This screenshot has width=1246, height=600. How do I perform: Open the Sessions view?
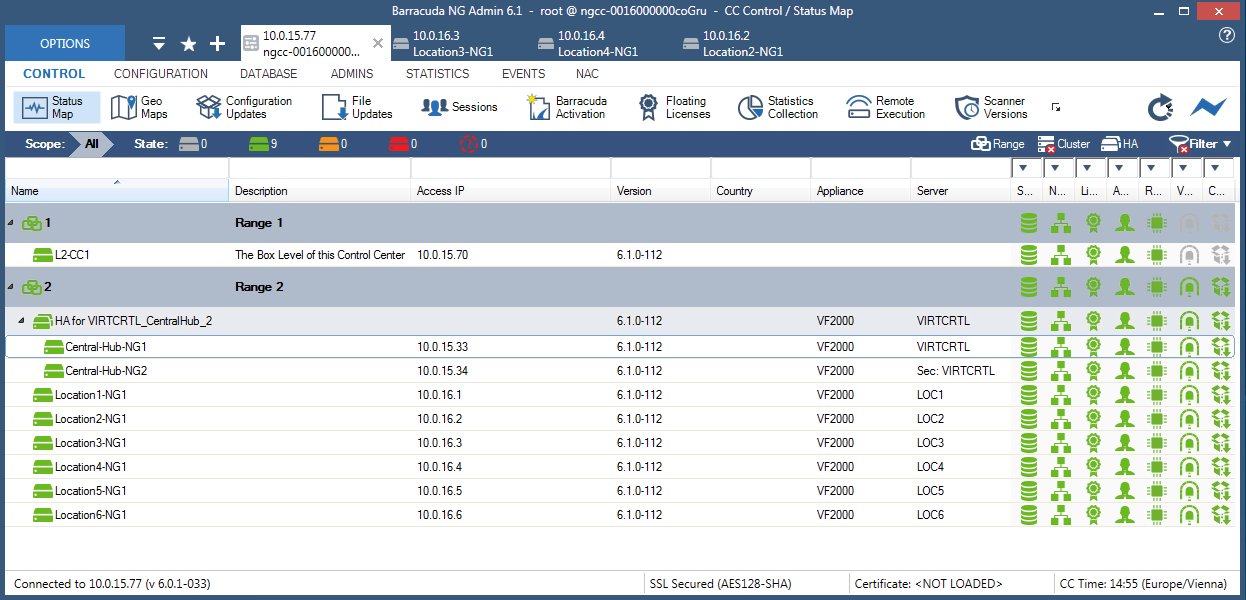[460, 107]
